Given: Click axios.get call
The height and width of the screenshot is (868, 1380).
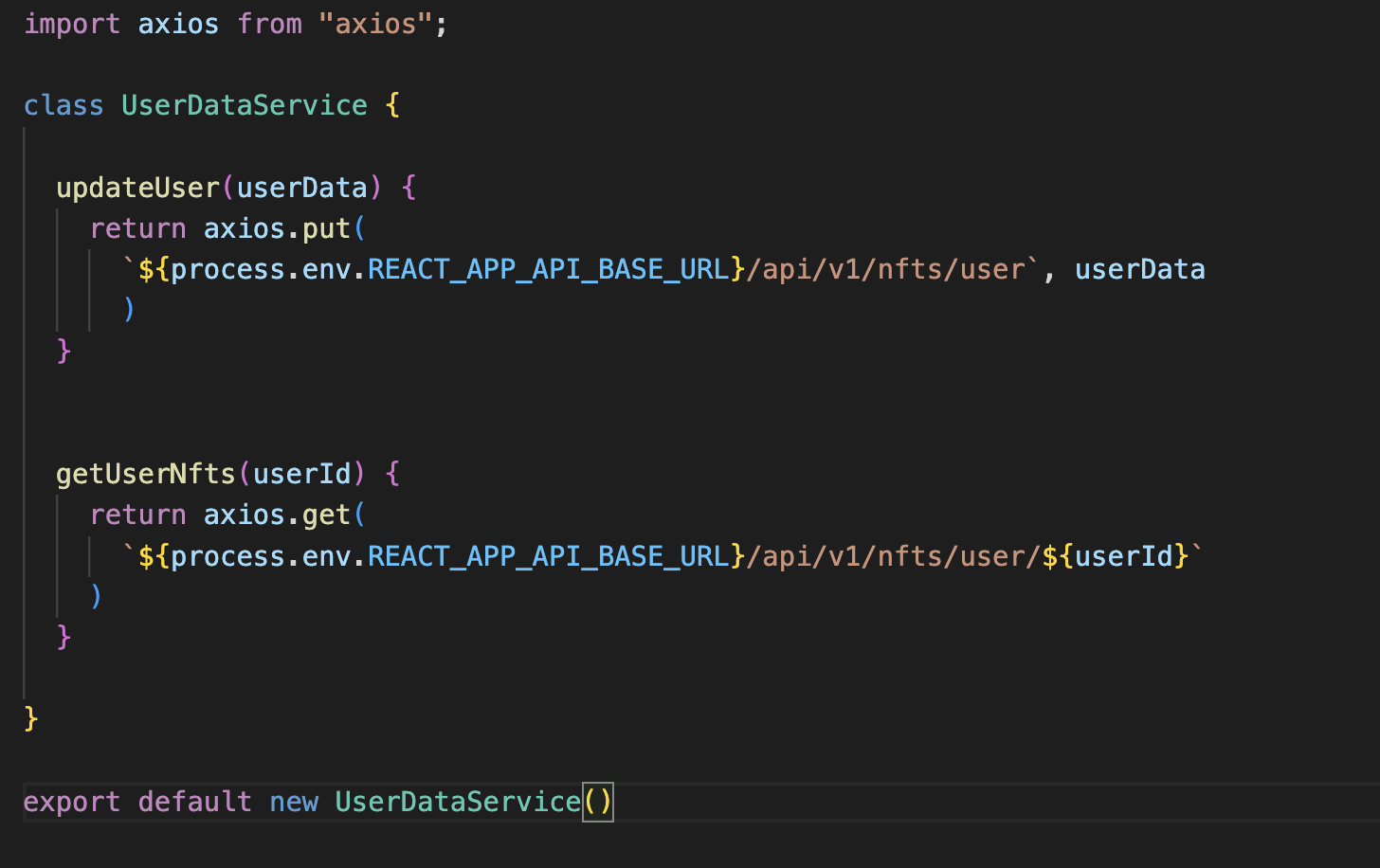Looking at the screenshot, I should click(x=277, y=515).
